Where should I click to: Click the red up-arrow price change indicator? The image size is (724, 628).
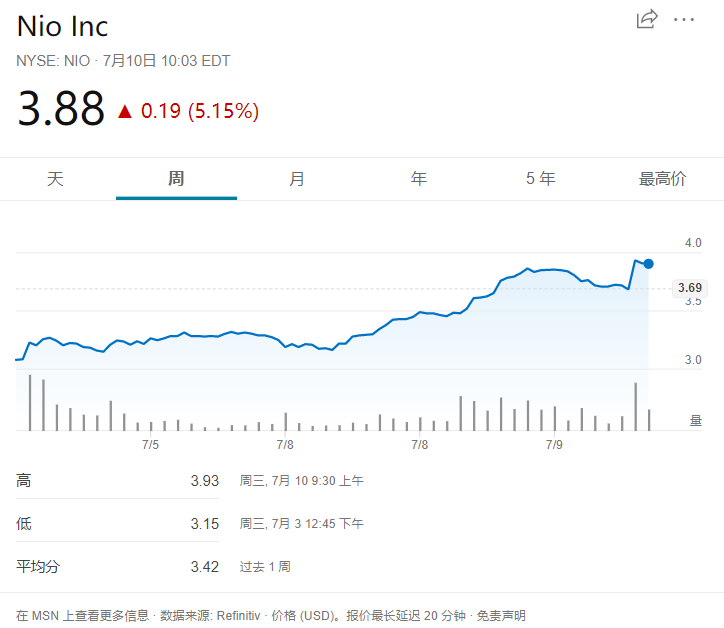pos(125,111)
